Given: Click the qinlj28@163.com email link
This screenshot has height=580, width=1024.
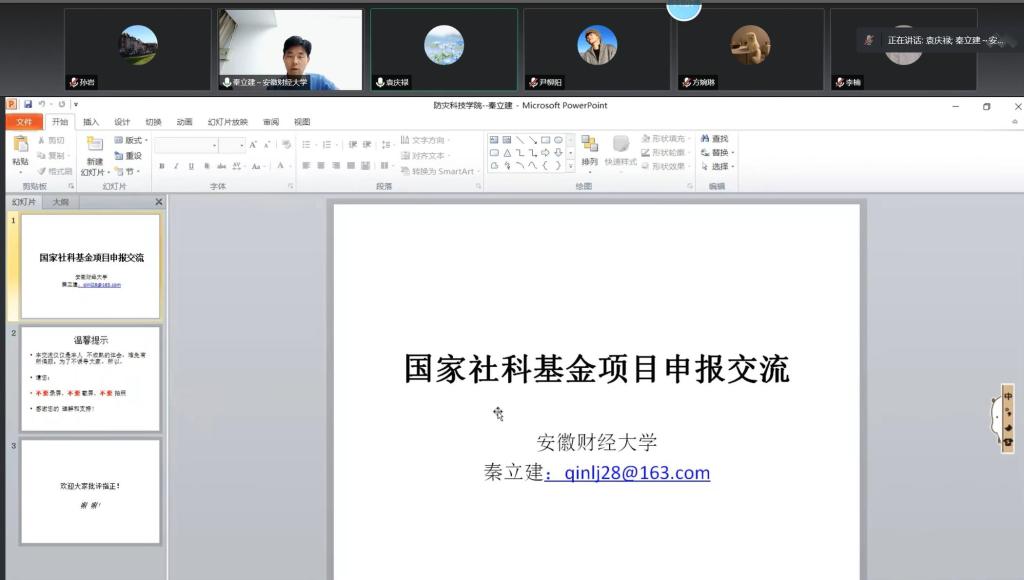Looking at the screenshot, I should [x=628, y=473].
